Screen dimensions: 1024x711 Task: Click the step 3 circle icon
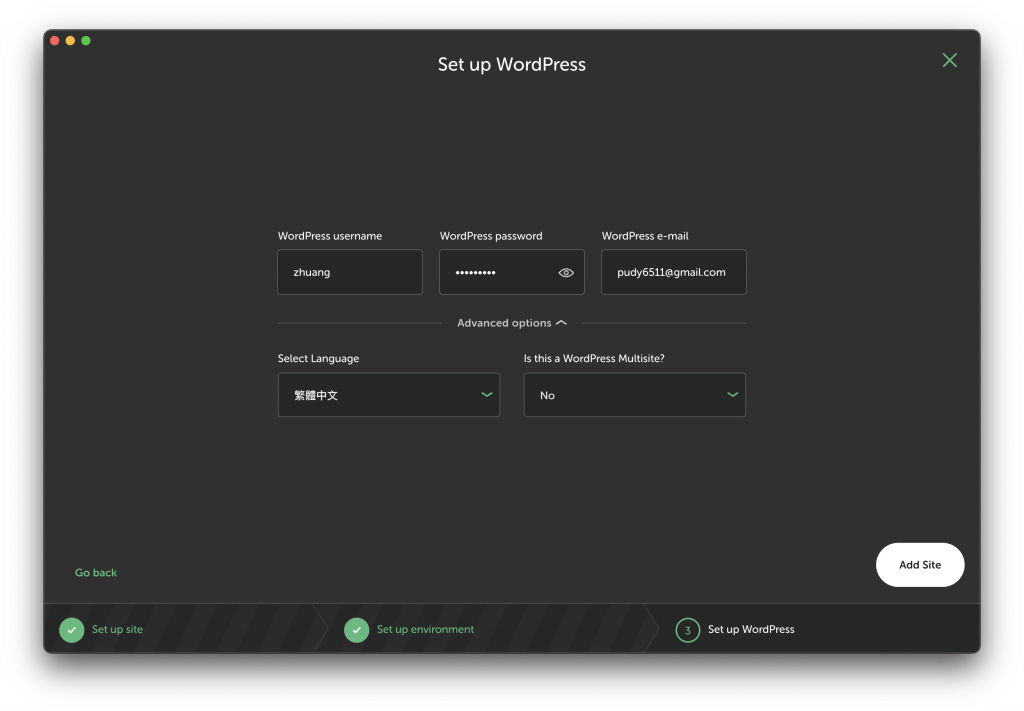[688, 630]
